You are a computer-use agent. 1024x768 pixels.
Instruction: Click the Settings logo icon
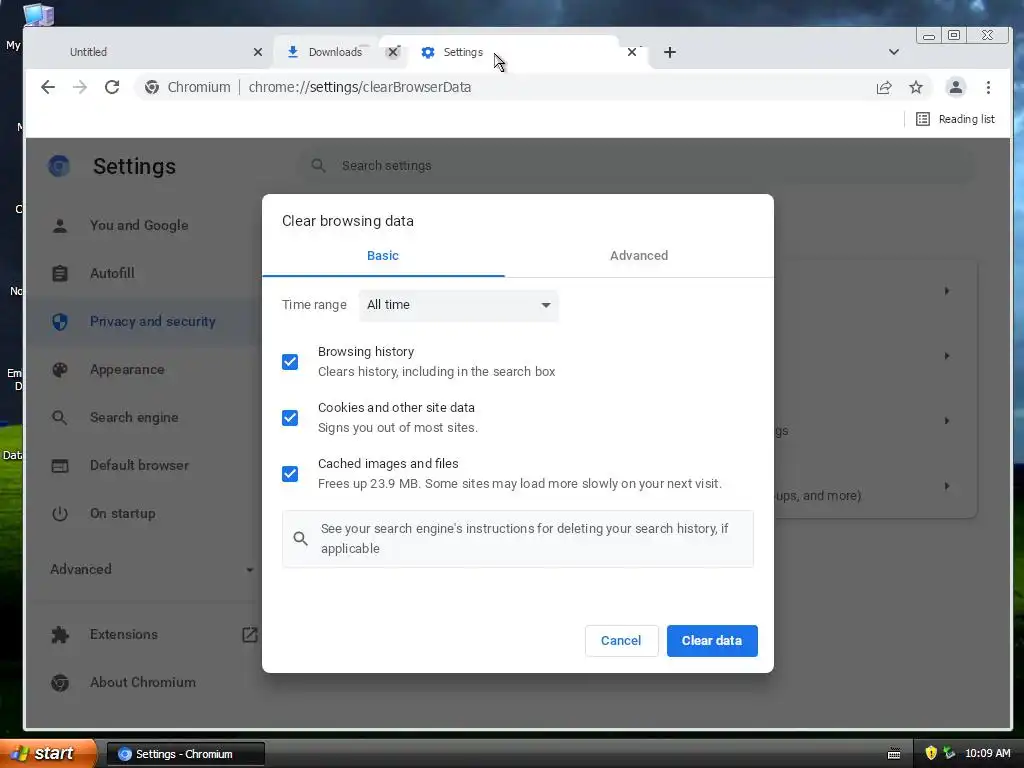(x=59, y=166)
